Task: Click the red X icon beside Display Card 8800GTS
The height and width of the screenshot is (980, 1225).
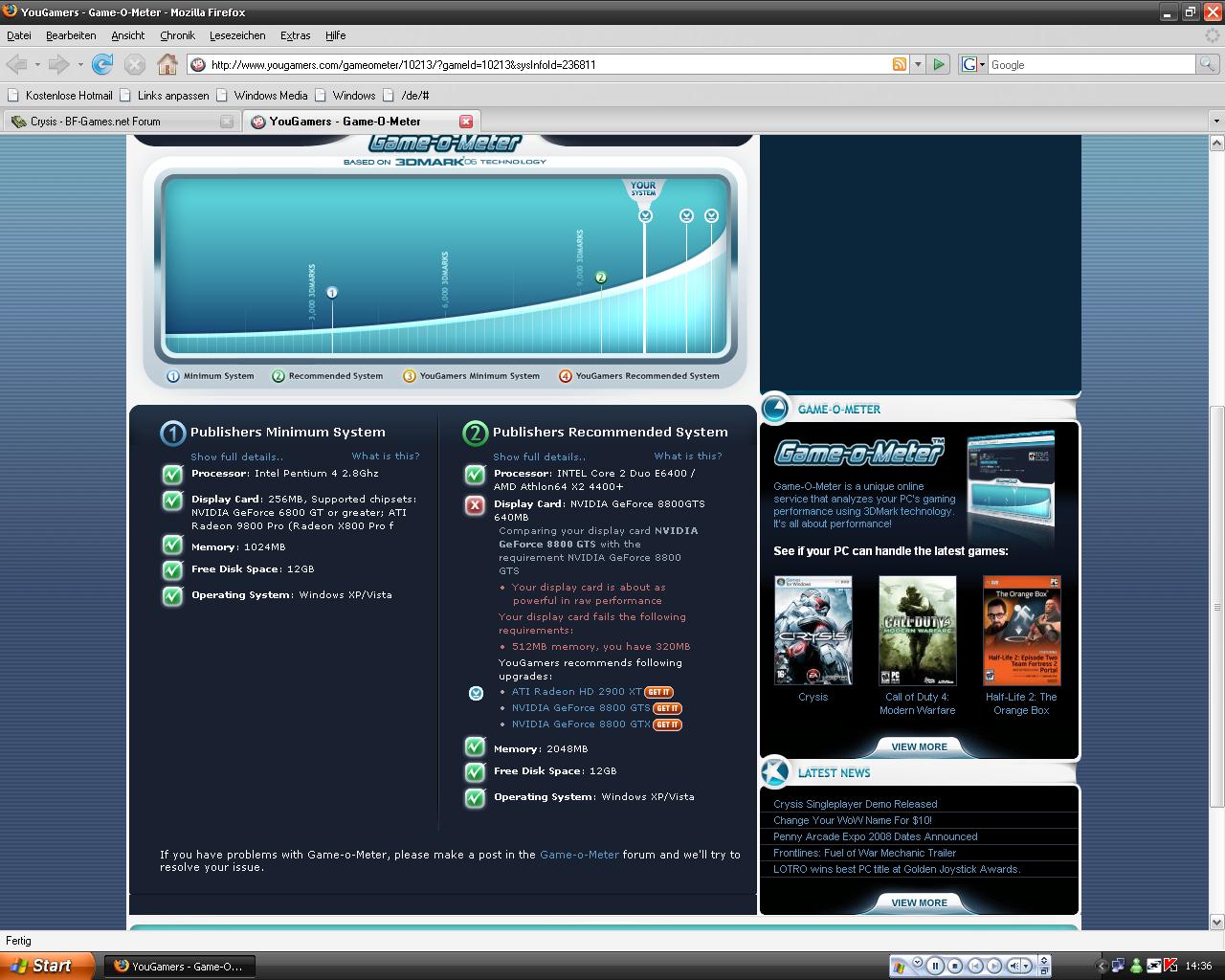Action: [475, 504]
